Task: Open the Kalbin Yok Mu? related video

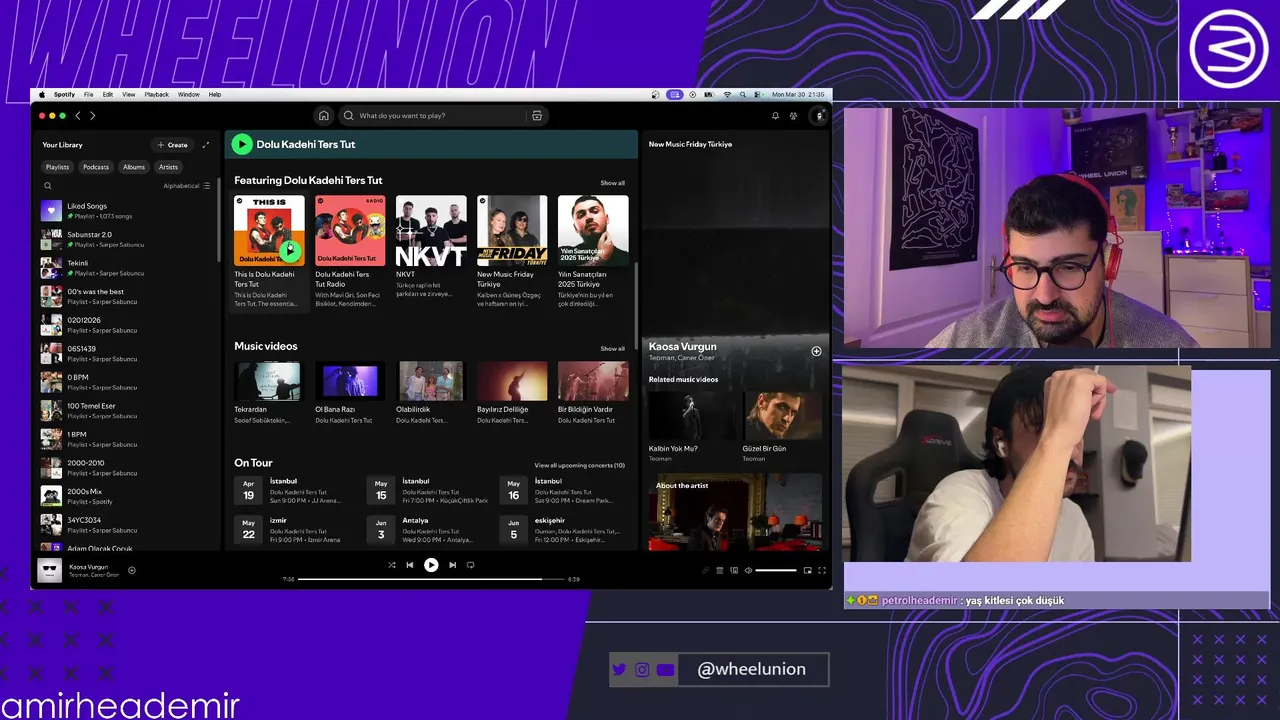Action: click(x=691, y=426)
